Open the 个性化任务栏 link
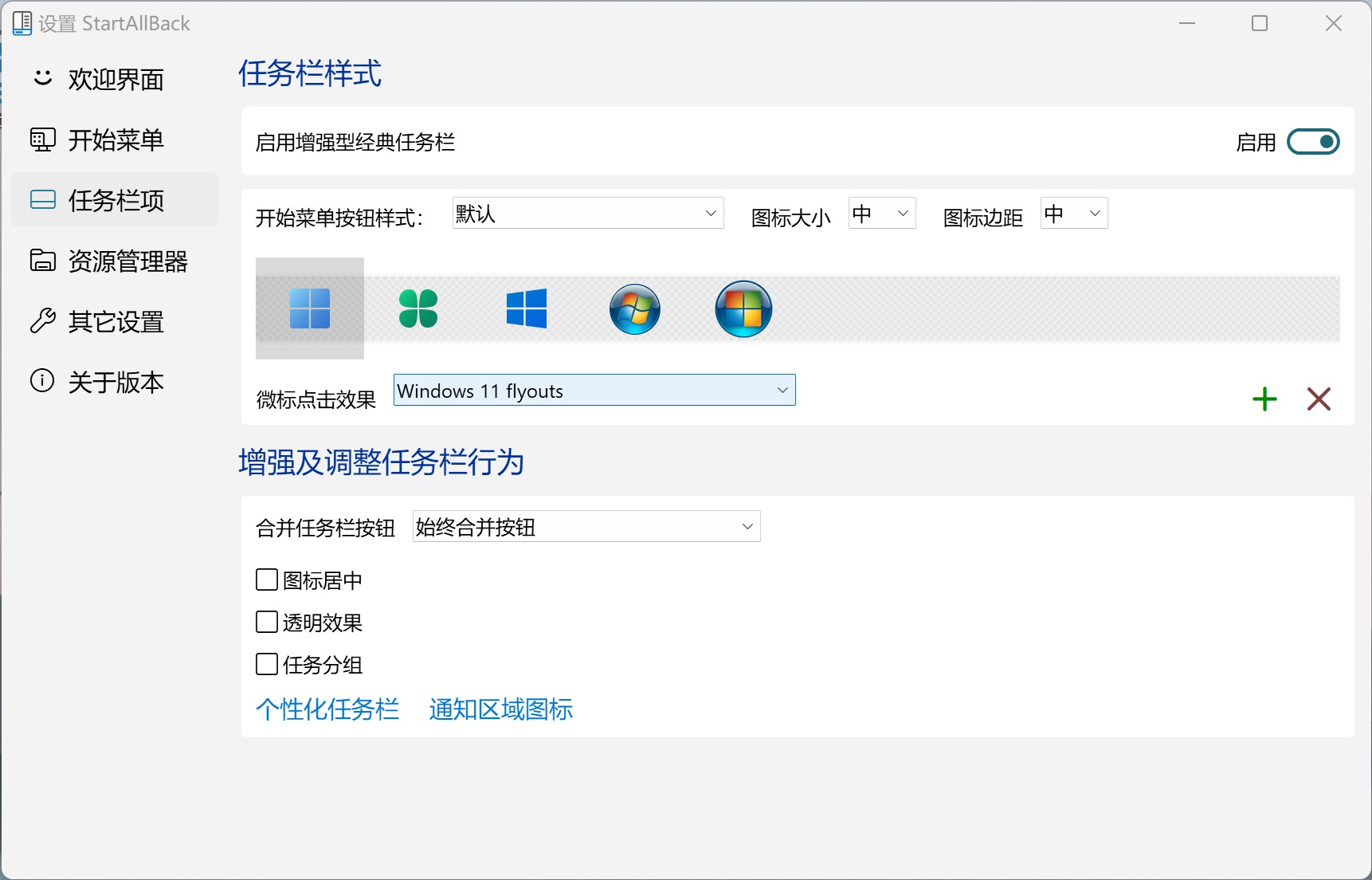 tap(327, 709)
